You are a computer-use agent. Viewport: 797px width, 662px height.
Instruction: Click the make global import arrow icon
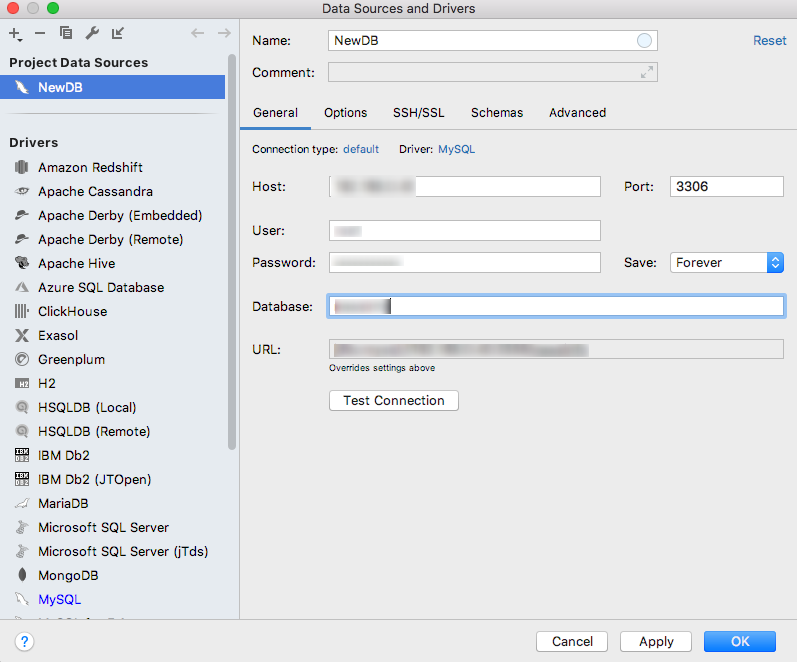pos(118,34)
